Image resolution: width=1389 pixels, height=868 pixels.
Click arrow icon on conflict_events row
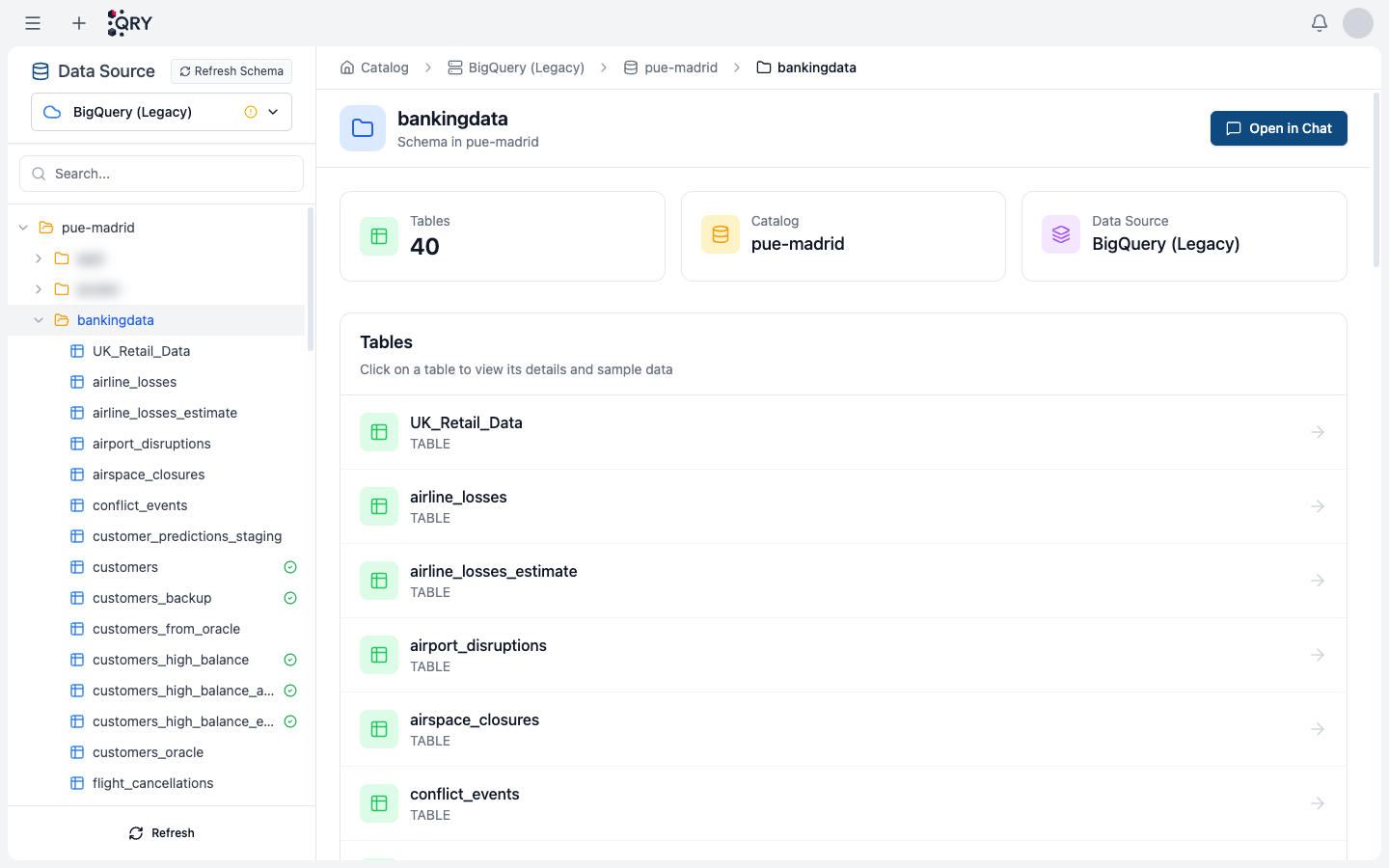pos(1318,803)
